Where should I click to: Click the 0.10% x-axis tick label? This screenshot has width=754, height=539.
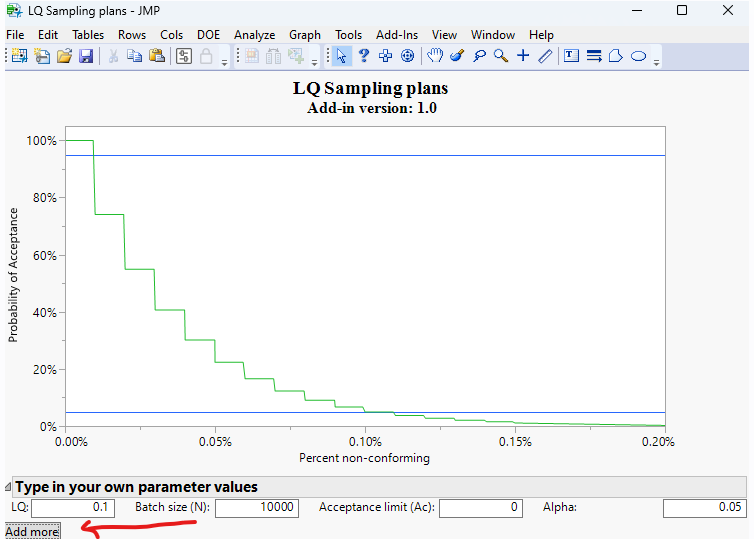(x=365, y=442)
